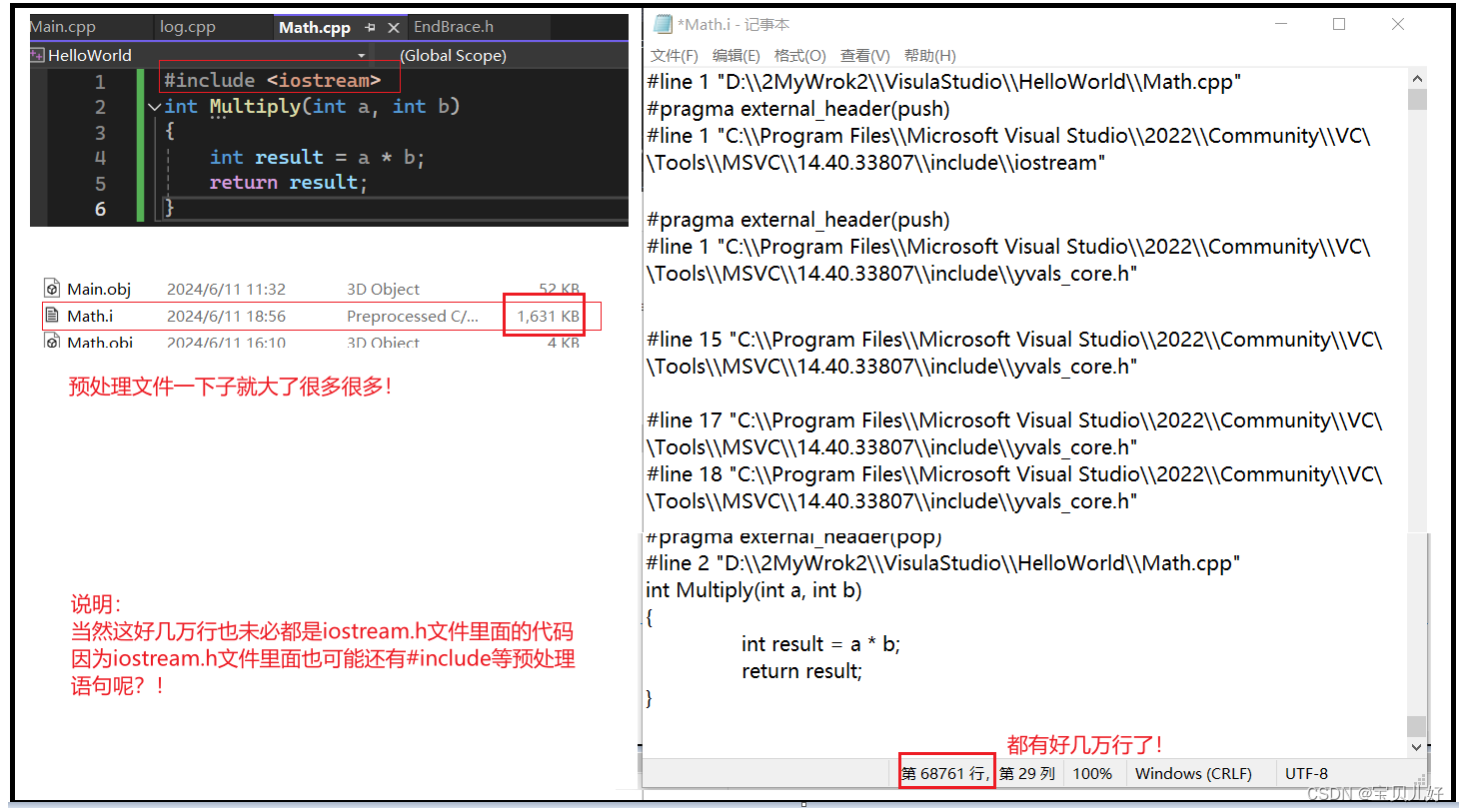The height and width of the screenshot is (812, 1459).
Task: Switch to the log.cpp editor tab
Action: point(188,27)
